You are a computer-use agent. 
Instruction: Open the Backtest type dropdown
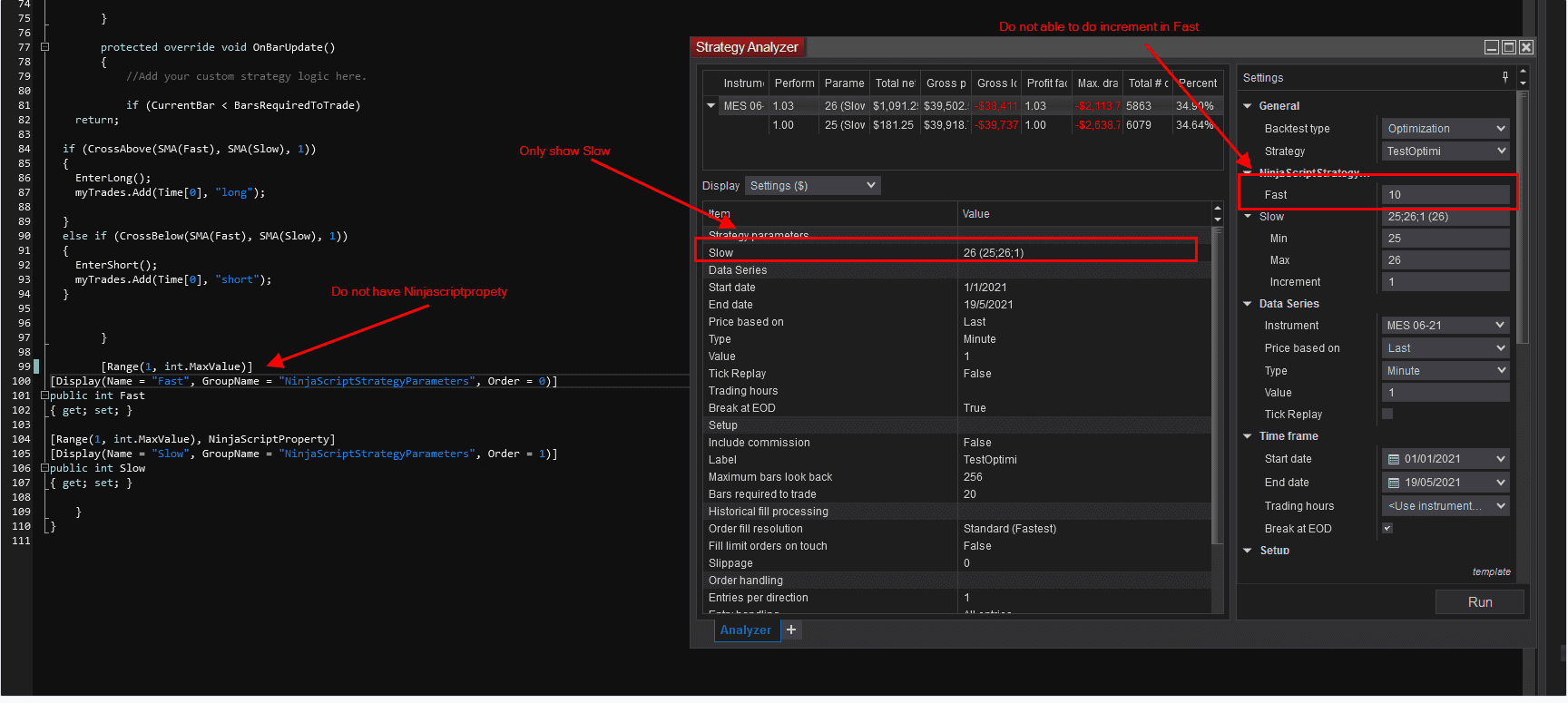[1445, 129]
